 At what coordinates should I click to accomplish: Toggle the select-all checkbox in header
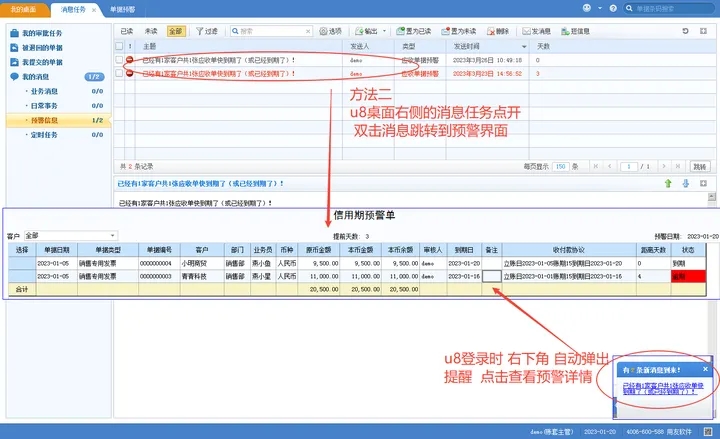[x=119, y=46]
